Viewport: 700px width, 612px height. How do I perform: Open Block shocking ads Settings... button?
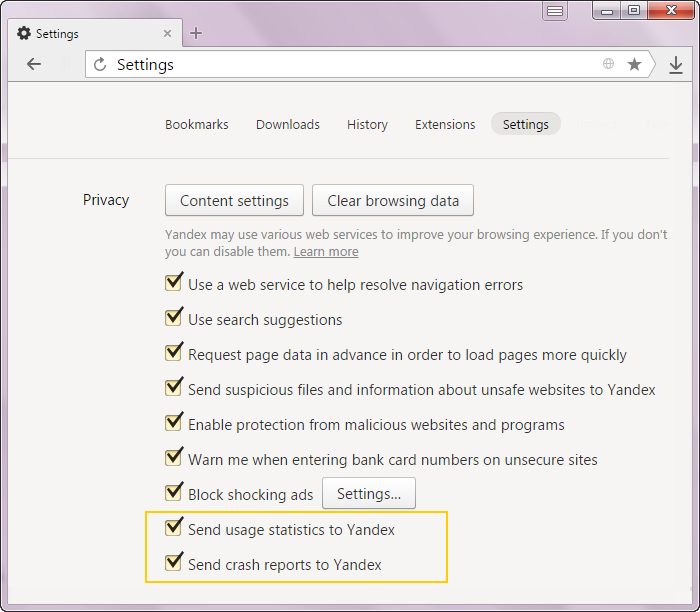click(369, 493)
